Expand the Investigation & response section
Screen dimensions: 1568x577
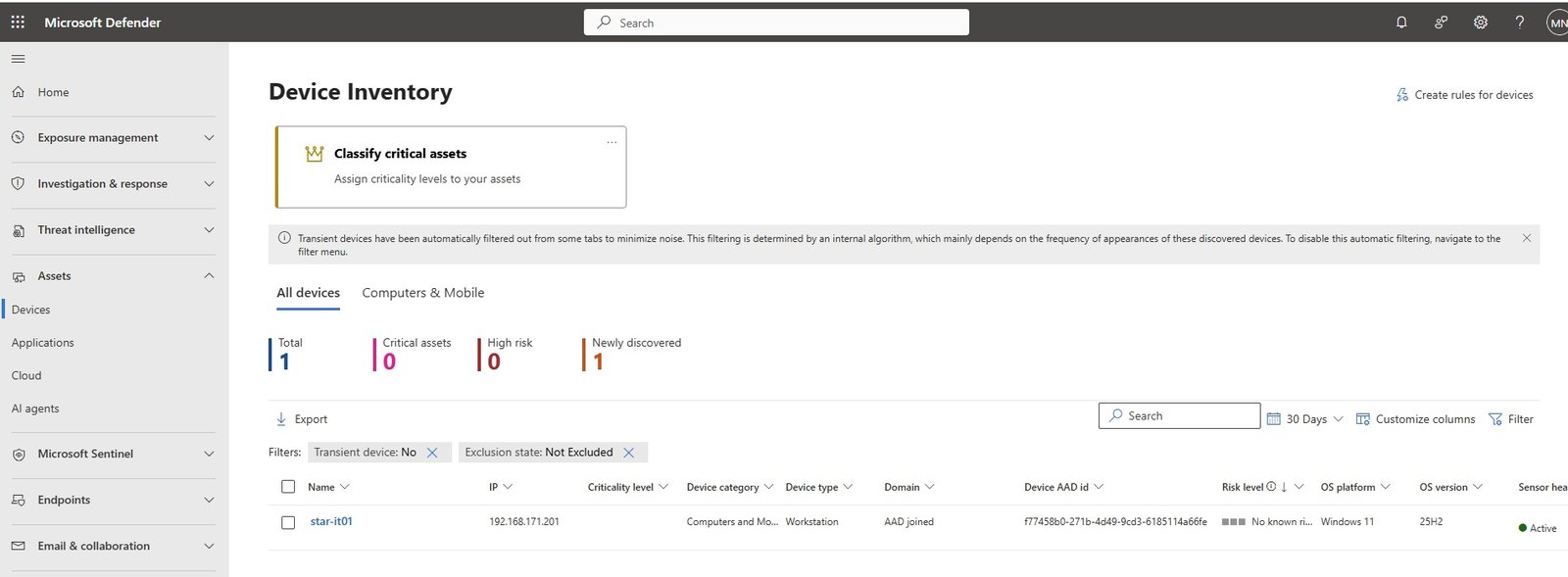coord(209,184)
